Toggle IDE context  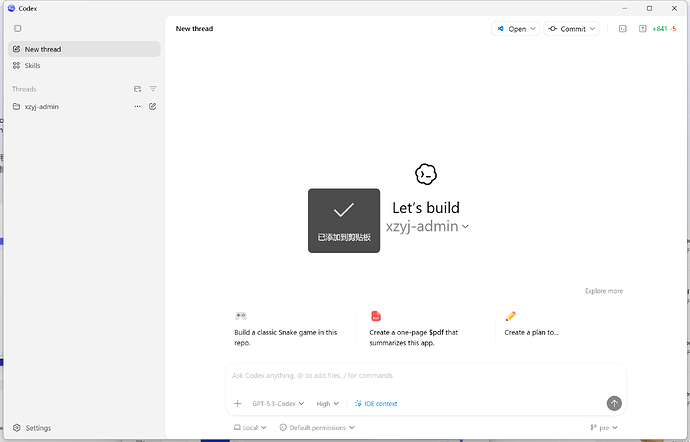[x=376, y=403]
